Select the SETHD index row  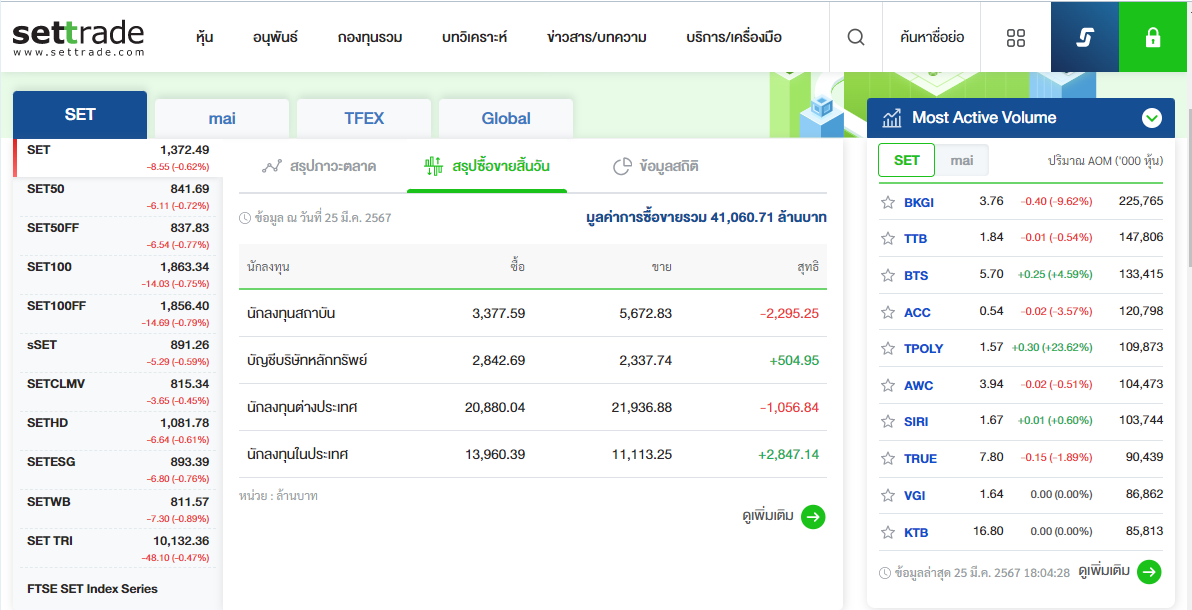(x=118, y=430)
